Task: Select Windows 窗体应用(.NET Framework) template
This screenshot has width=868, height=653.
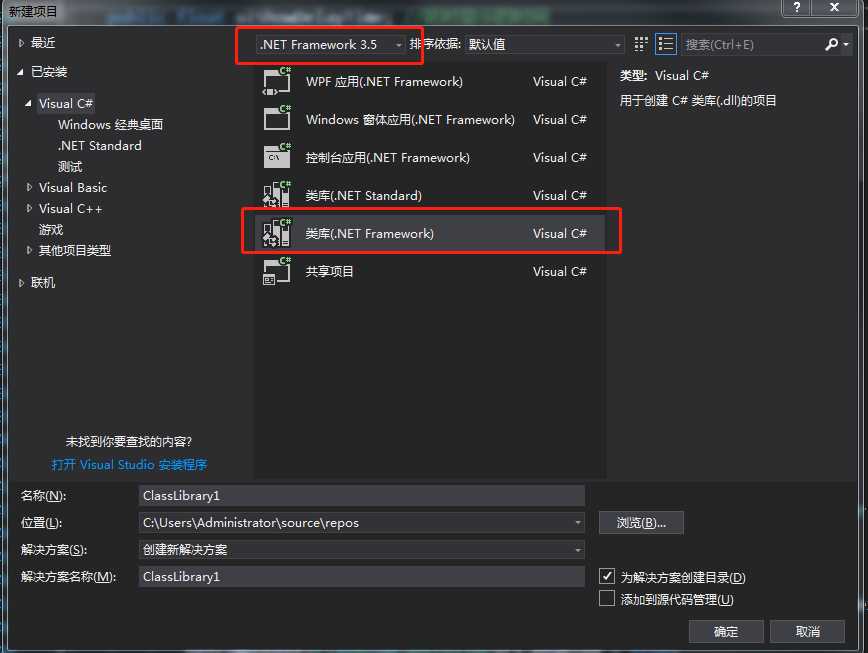Action: pos(430,119)
